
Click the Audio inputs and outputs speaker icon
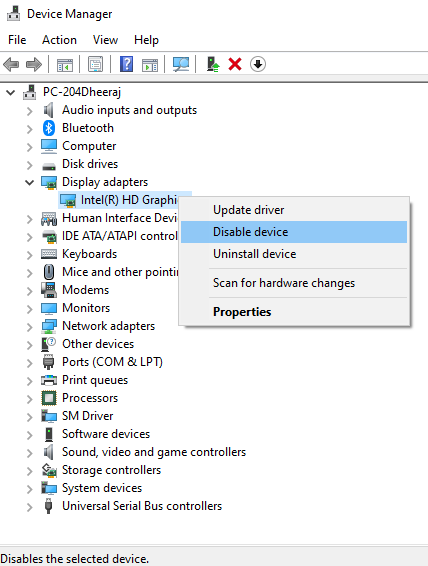point(48,110)
